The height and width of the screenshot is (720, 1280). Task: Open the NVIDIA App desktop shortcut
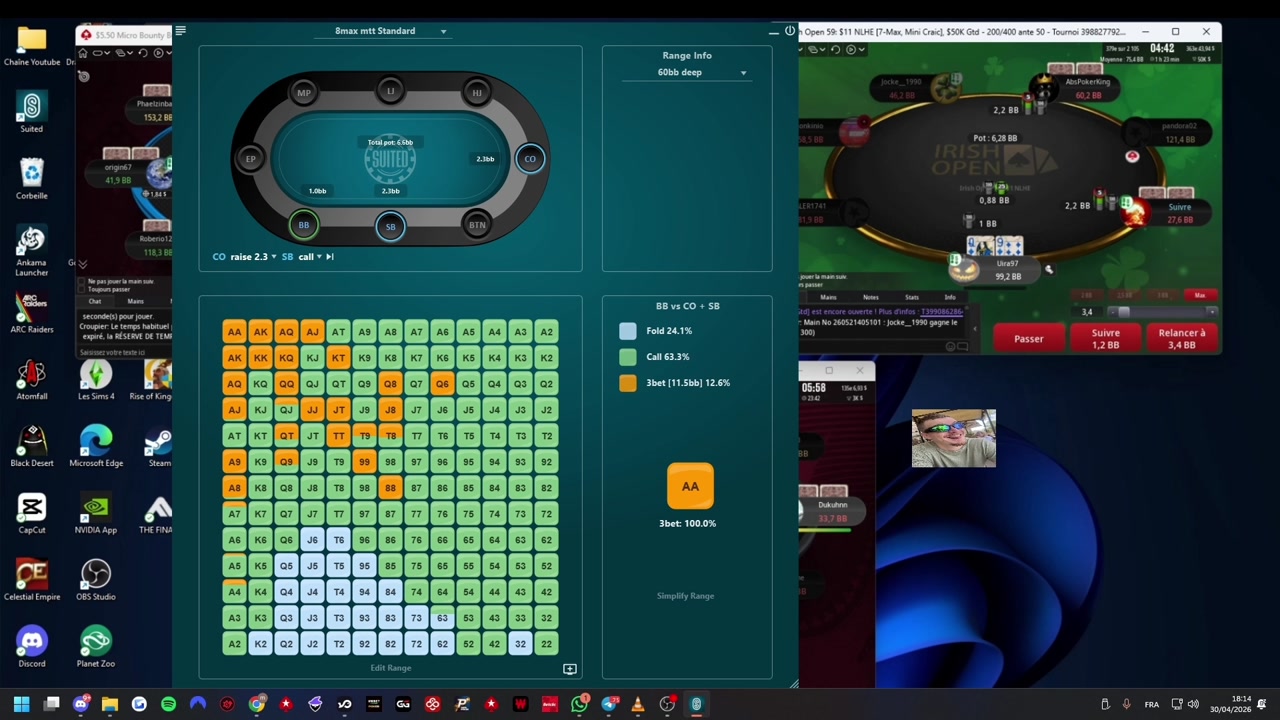96,513
